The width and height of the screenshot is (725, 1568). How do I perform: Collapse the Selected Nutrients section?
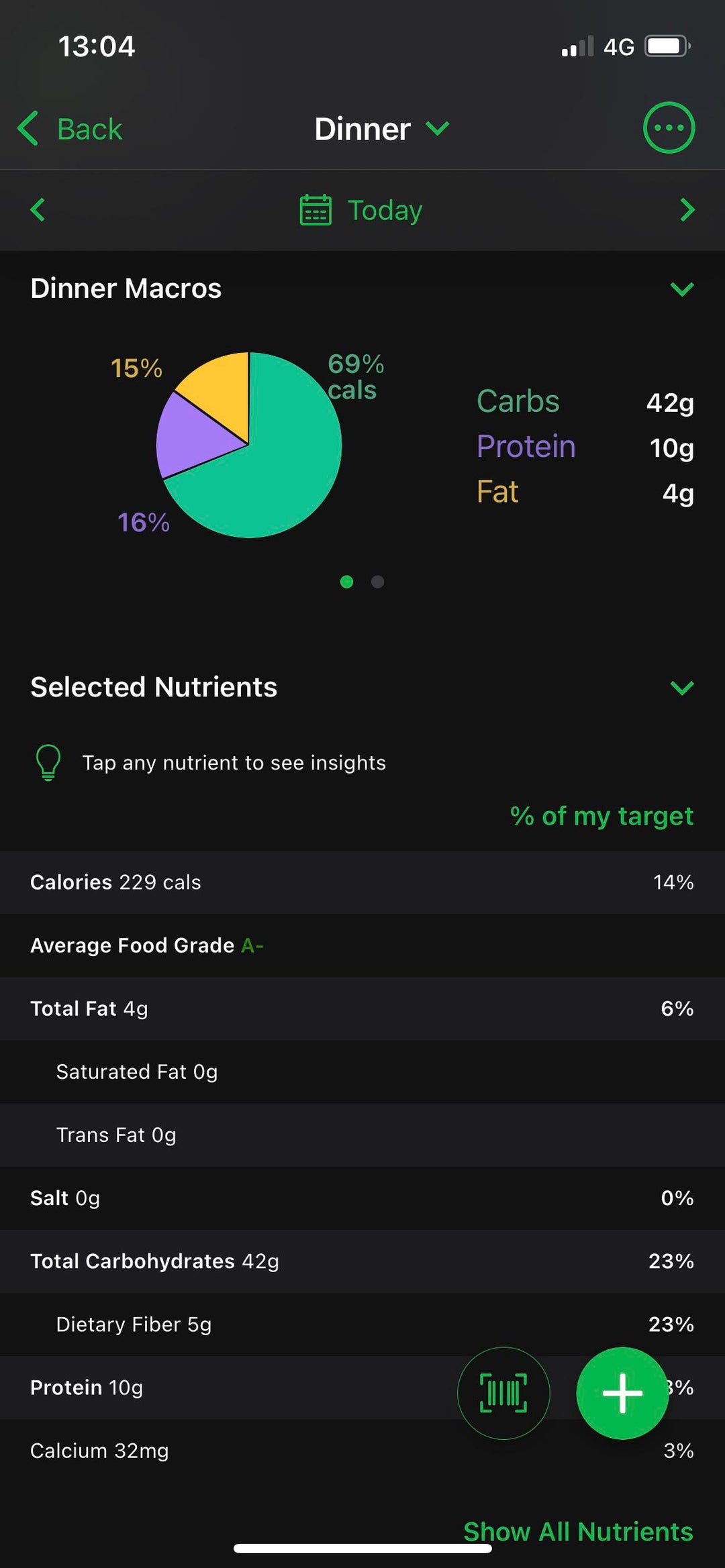(681, 688)
